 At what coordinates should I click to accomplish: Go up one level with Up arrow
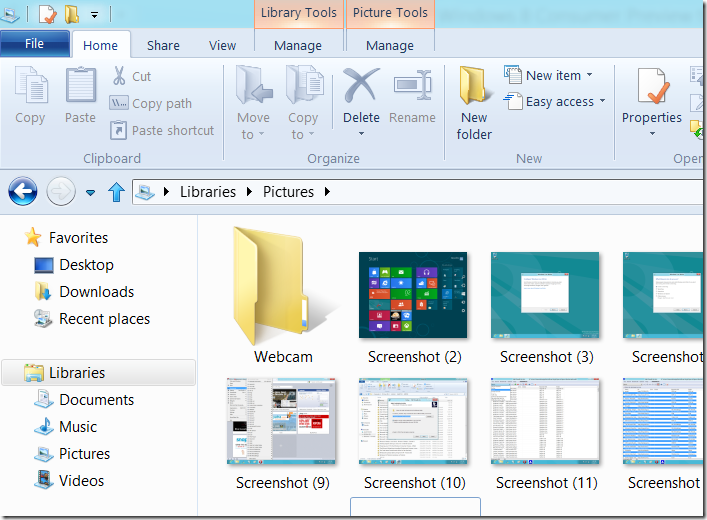tap(116, 192)
